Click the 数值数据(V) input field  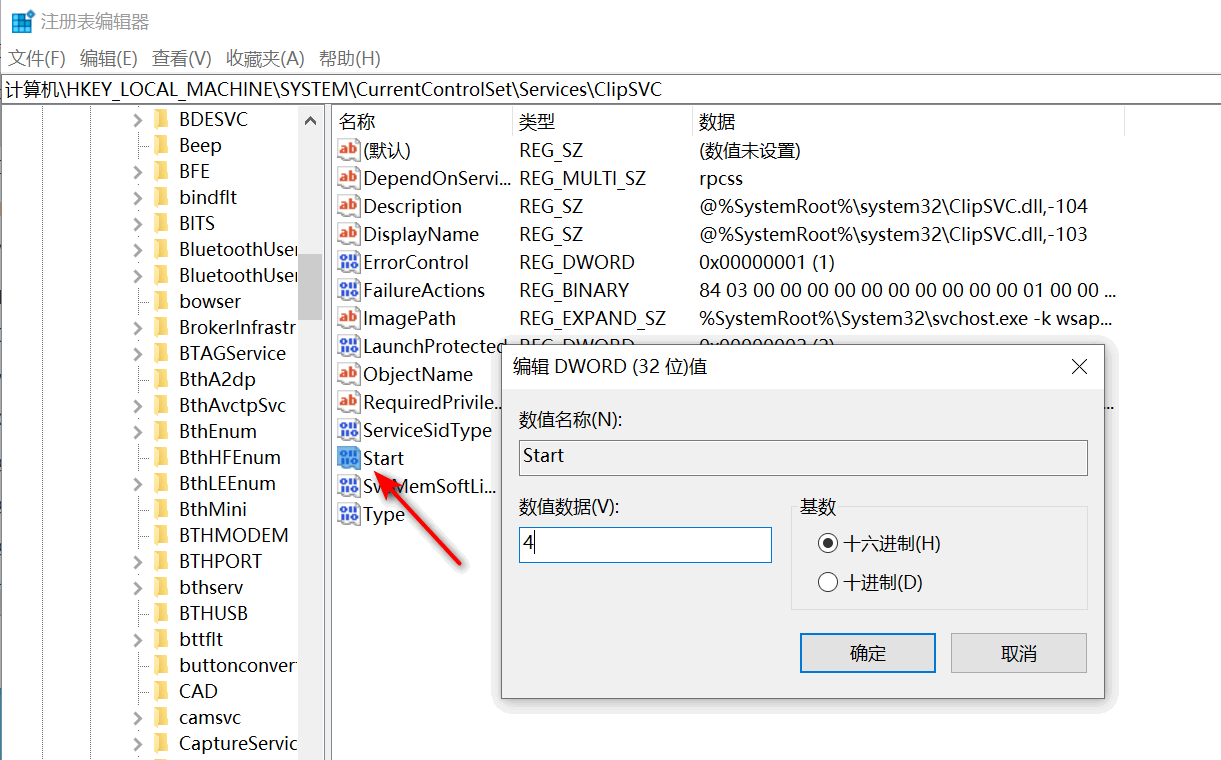tap(645, 545)
